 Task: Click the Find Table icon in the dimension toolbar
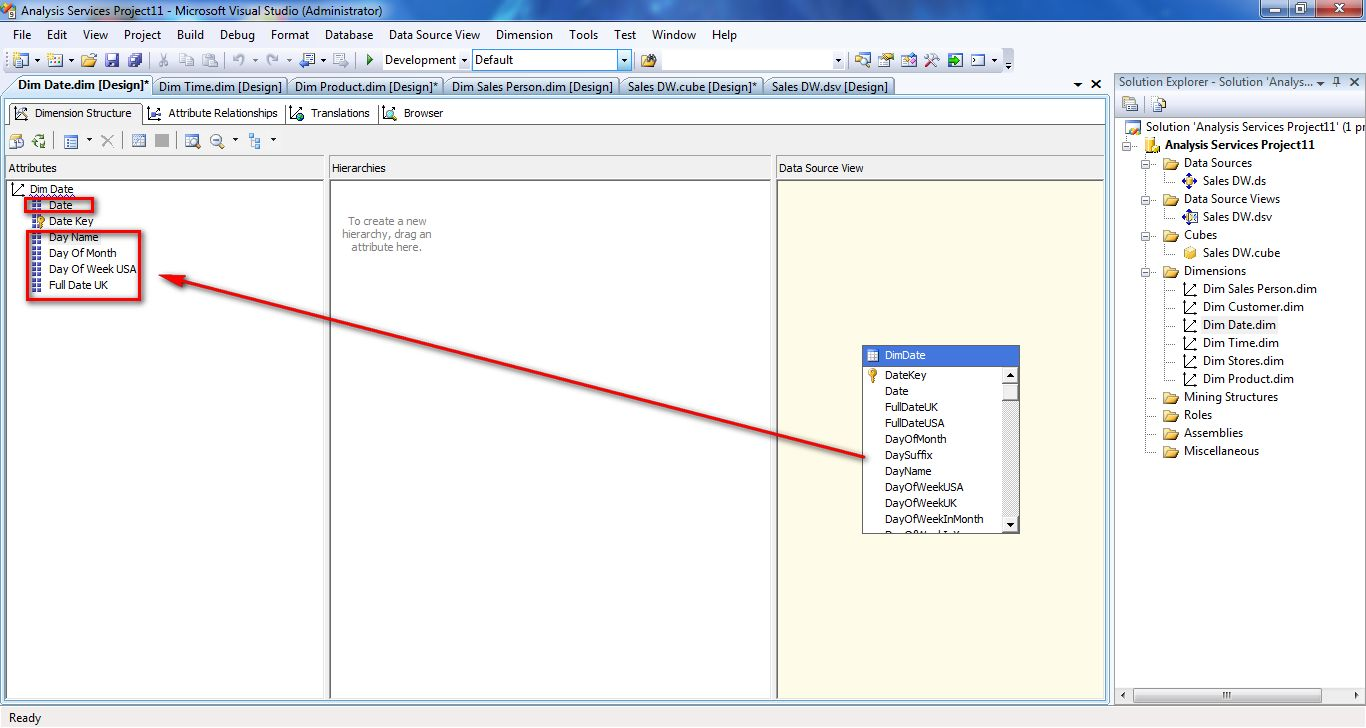tap(192, 142)
